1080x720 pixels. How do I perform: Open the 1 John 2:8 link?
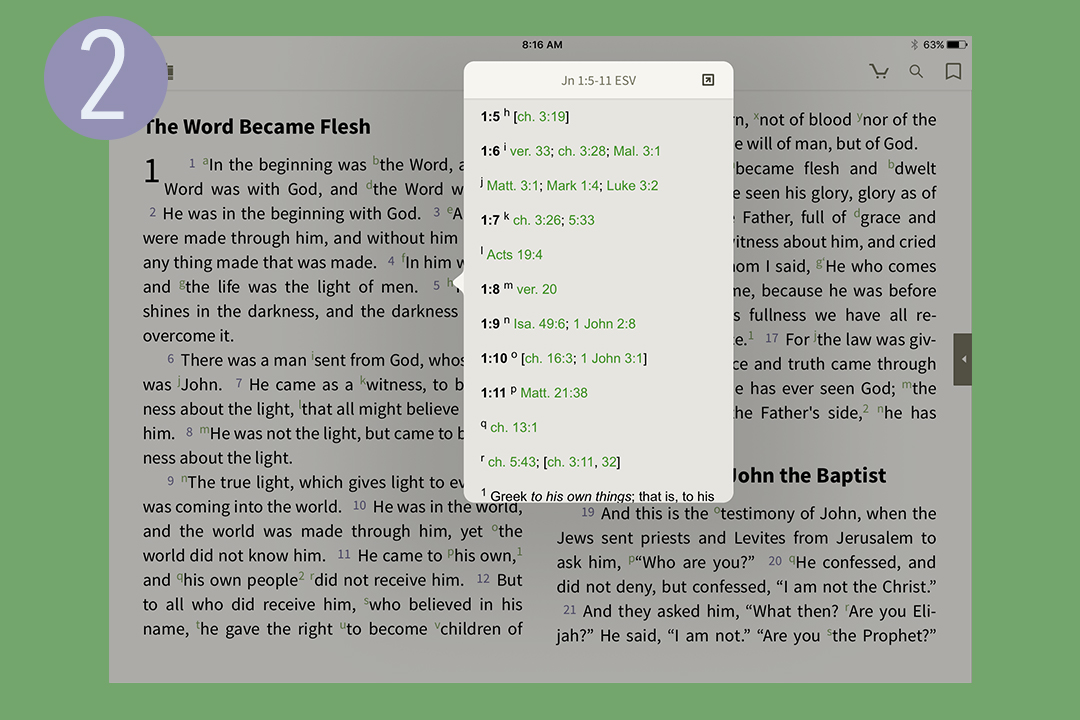click(604, 324)
